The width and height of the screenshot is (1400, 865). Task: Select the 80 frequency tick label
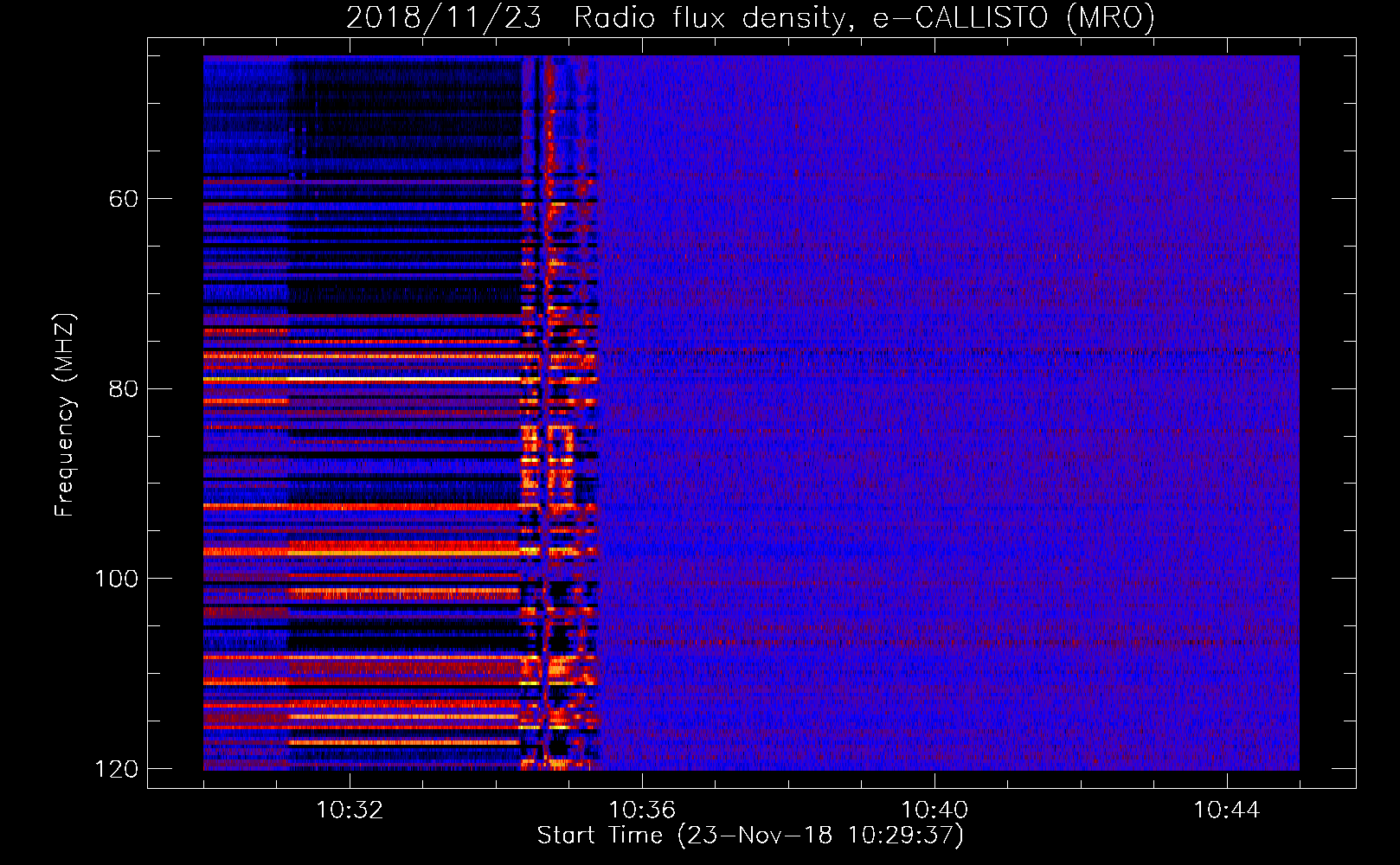tap(124, 388)
